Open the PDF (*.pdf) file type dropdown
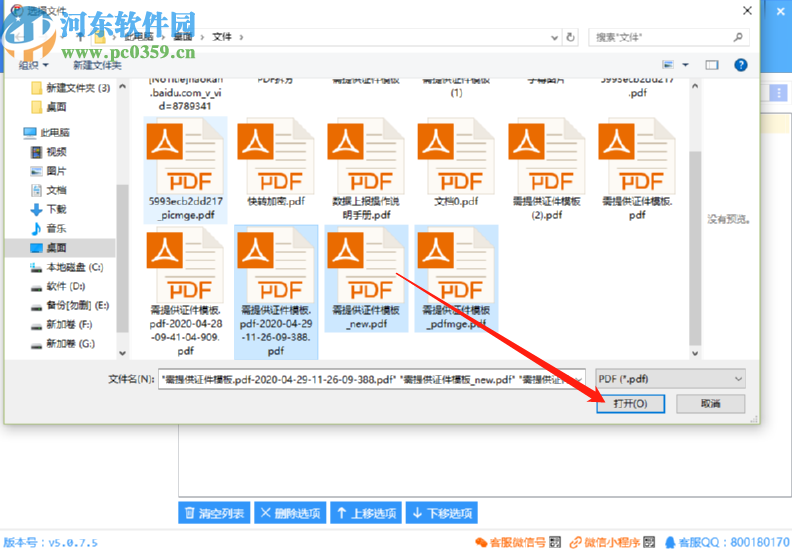This screenshot has width=792, height=554. point(670,379)
